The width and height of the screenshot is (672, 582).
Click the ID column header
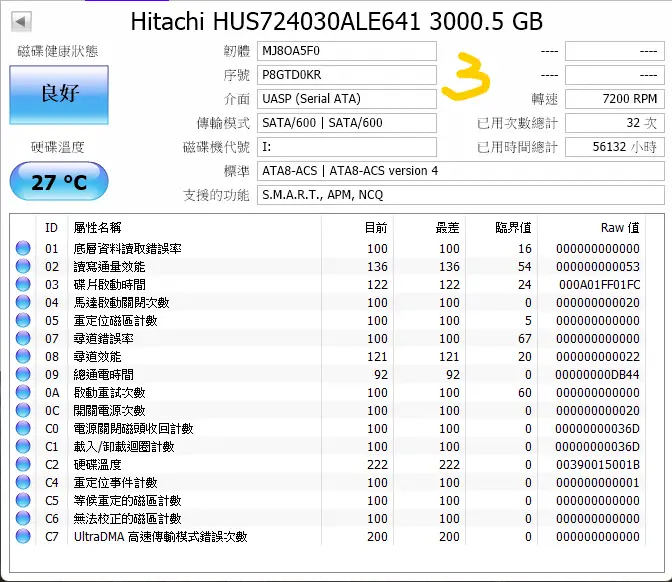pyautogui.click(x=51, y=228)
